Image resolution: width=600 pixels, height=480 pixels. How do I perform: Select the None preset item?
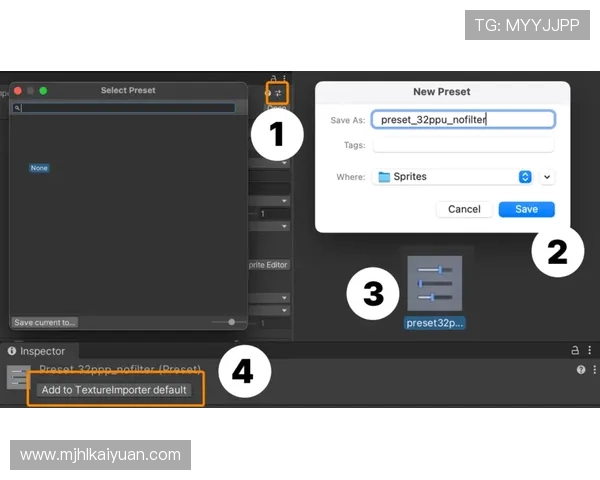pos(39,168)
